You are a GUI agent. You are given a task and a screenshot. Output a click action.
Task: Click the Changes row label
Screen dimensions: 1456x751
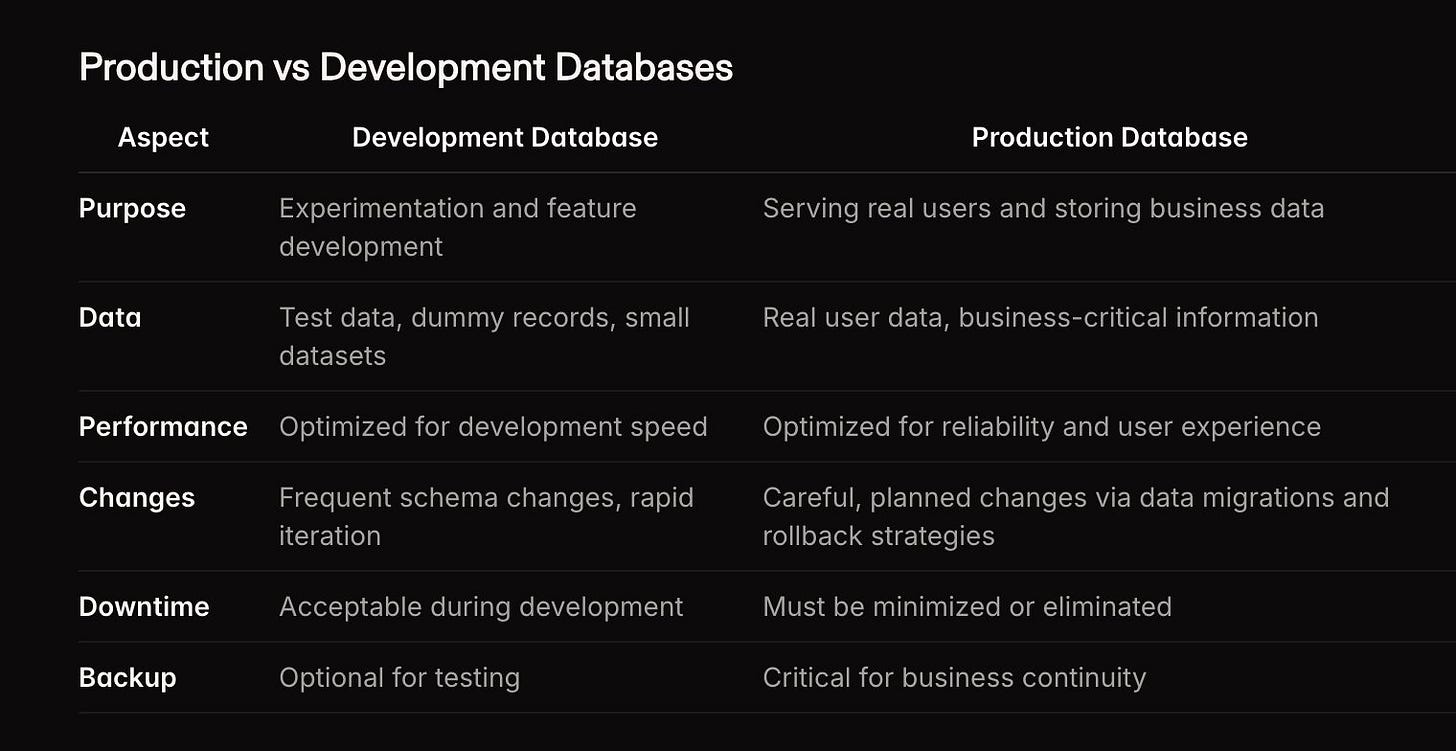136,498
